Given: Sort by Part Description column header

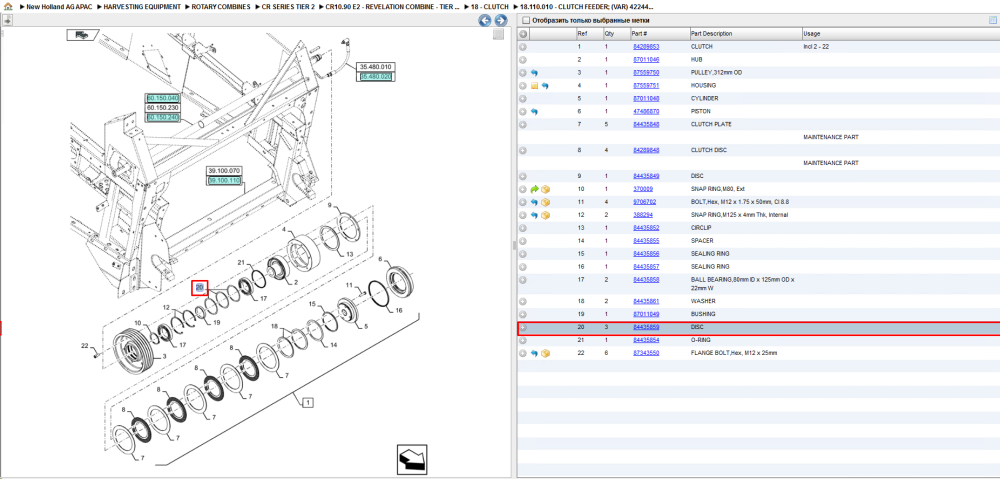Looking at the screenshot, I should 746,34.
